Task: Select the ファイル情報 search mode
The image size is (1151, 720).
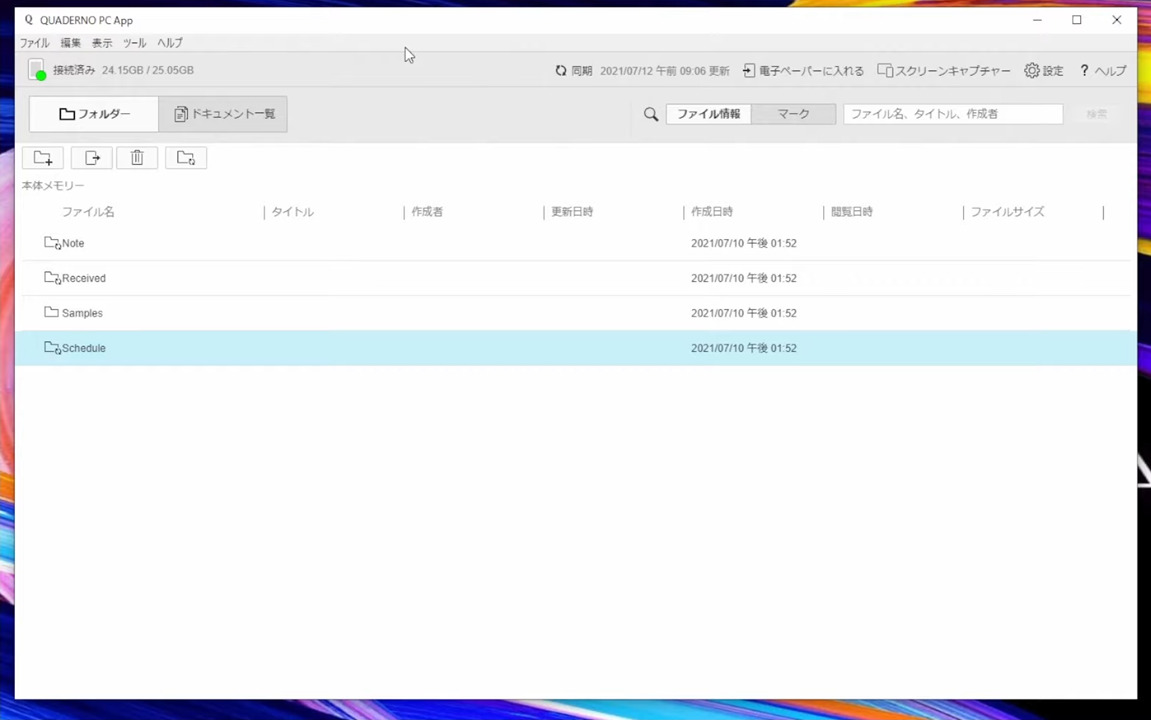Action: [708, 114]
